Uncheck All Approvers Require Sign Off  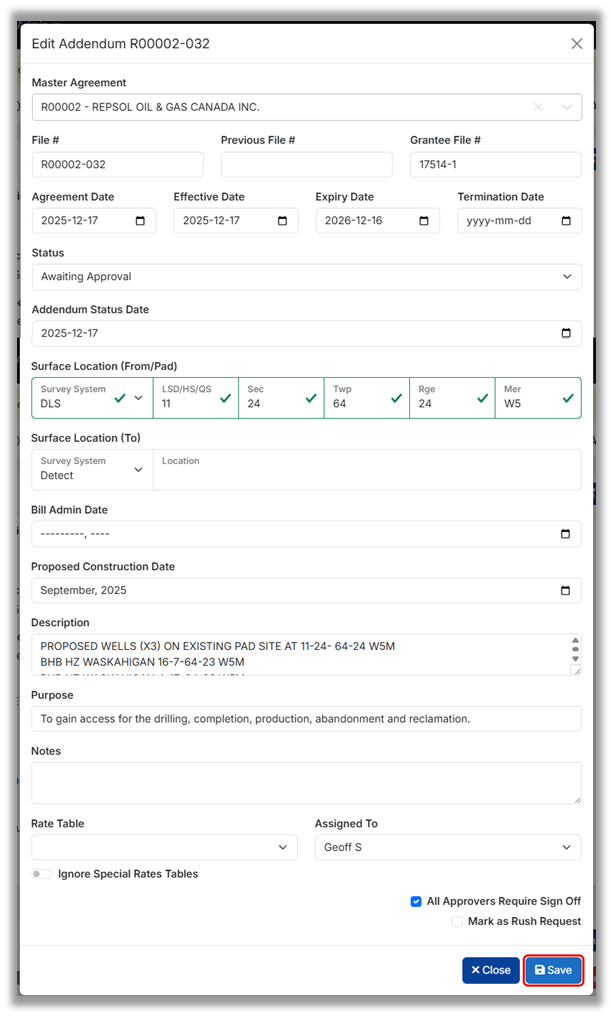[x=416, y=901]
